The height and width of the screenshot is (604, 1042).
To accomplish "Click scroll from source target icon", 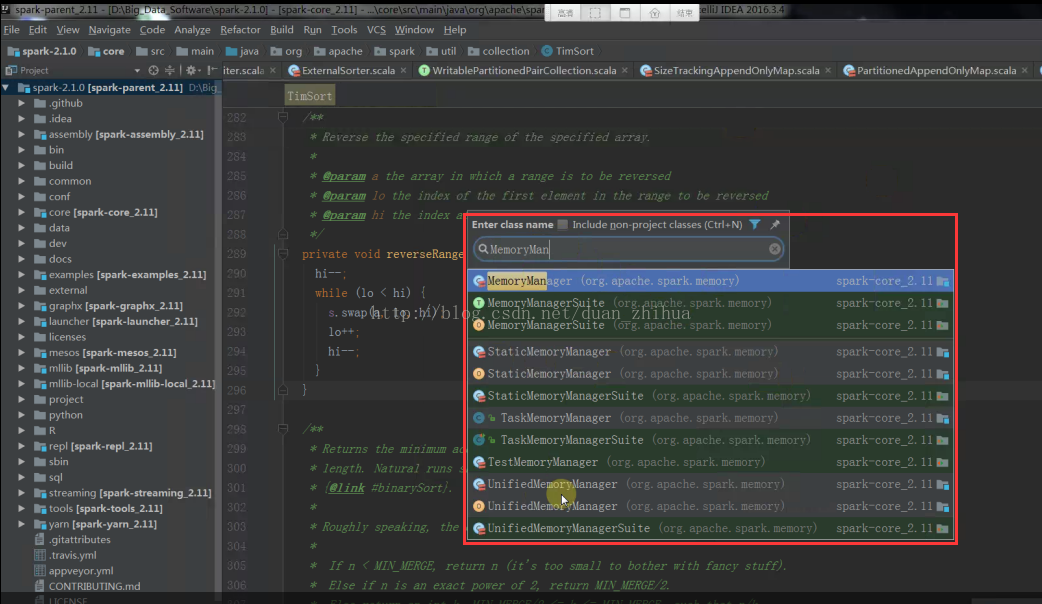I will (x=154, y=70).
